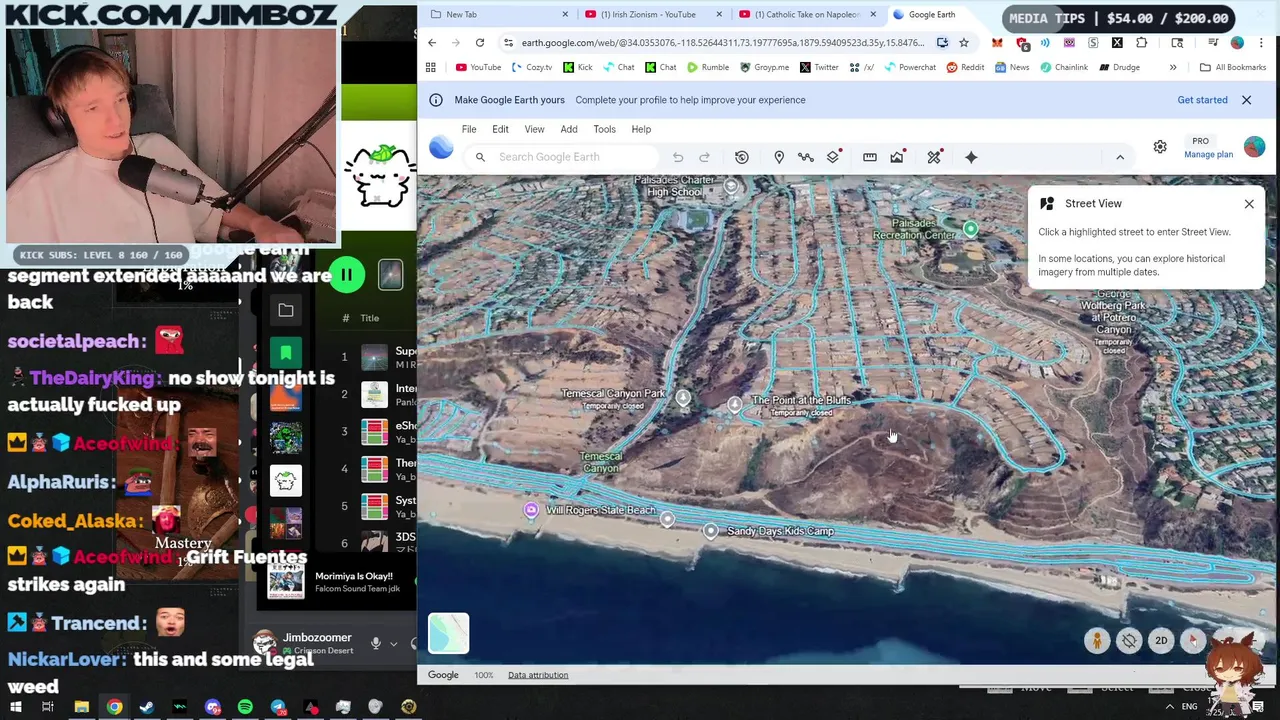Screen dimensions: 1280x720
Task: Open Chrome from the taskbar
Action: coord(114,707)
